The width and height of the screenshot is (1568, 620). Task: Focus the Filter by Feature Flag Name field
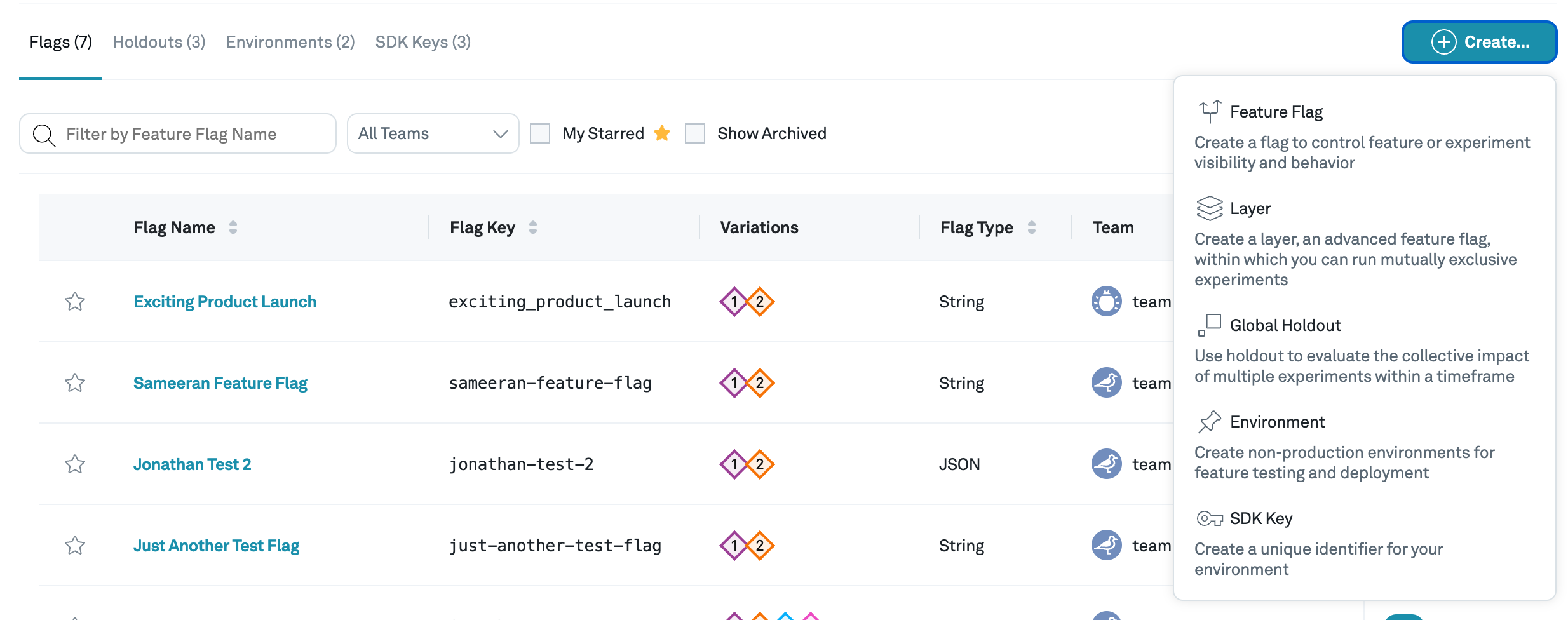191,133
